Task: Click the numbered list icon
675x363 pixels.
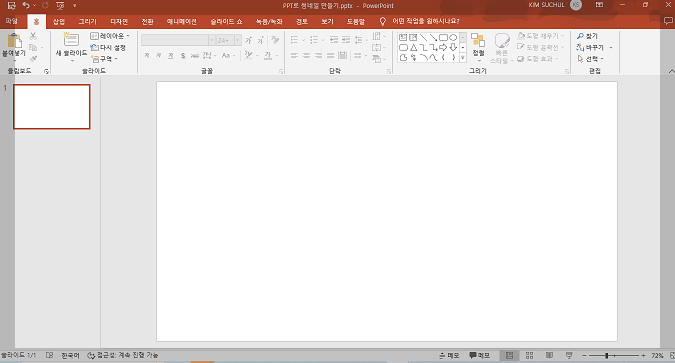Action: tap(314, 40)
